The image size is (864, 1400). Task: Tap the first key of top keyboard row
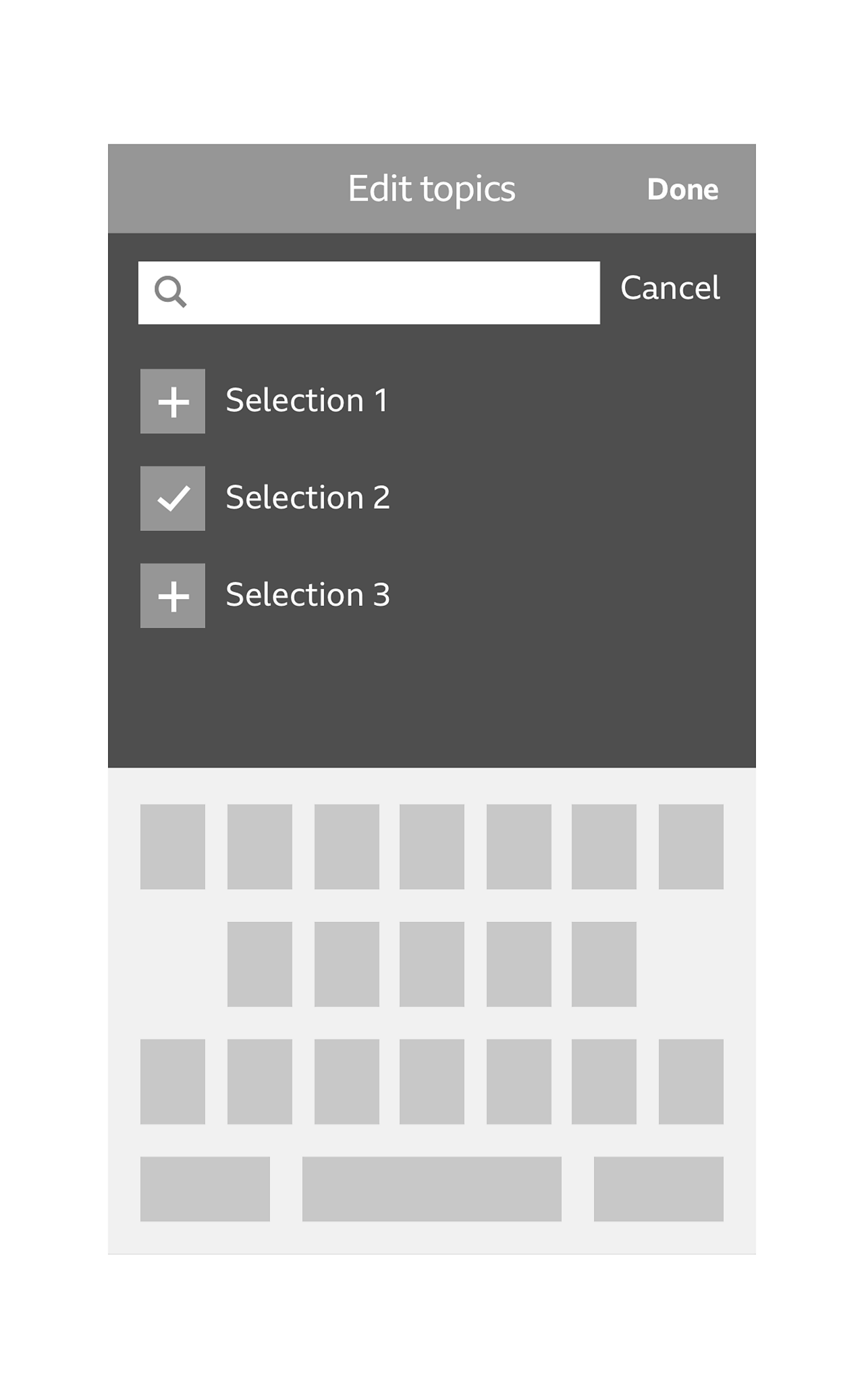(173, 846)
